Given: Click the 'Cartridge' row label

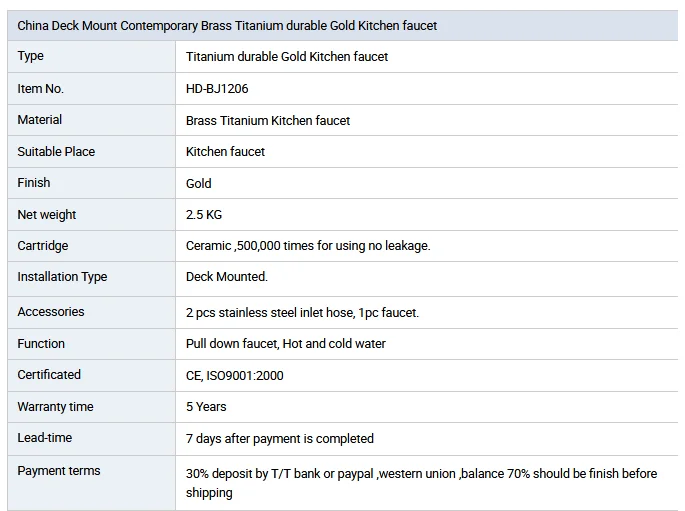Looking at the screenshot, I should [x=43, y=246].
